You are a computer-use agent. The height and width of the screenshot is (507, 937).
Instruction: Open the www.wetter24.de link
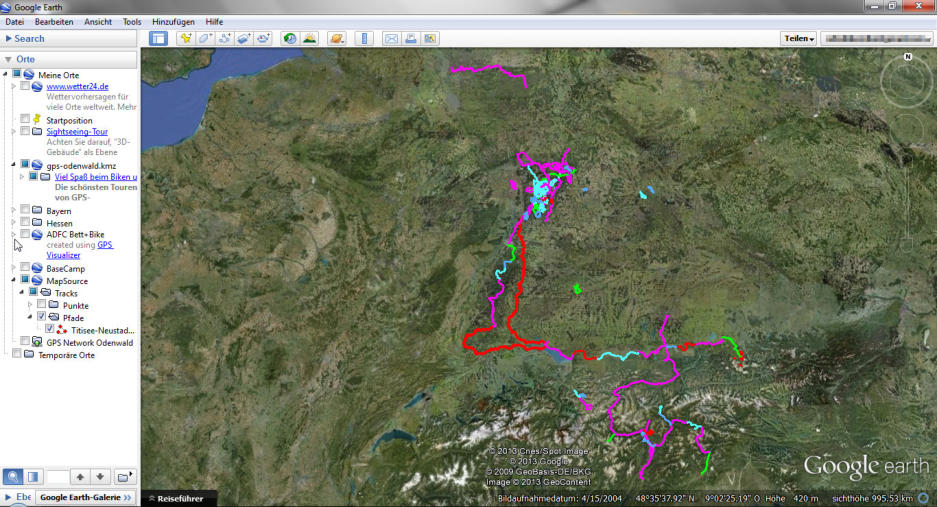(77, 86)
